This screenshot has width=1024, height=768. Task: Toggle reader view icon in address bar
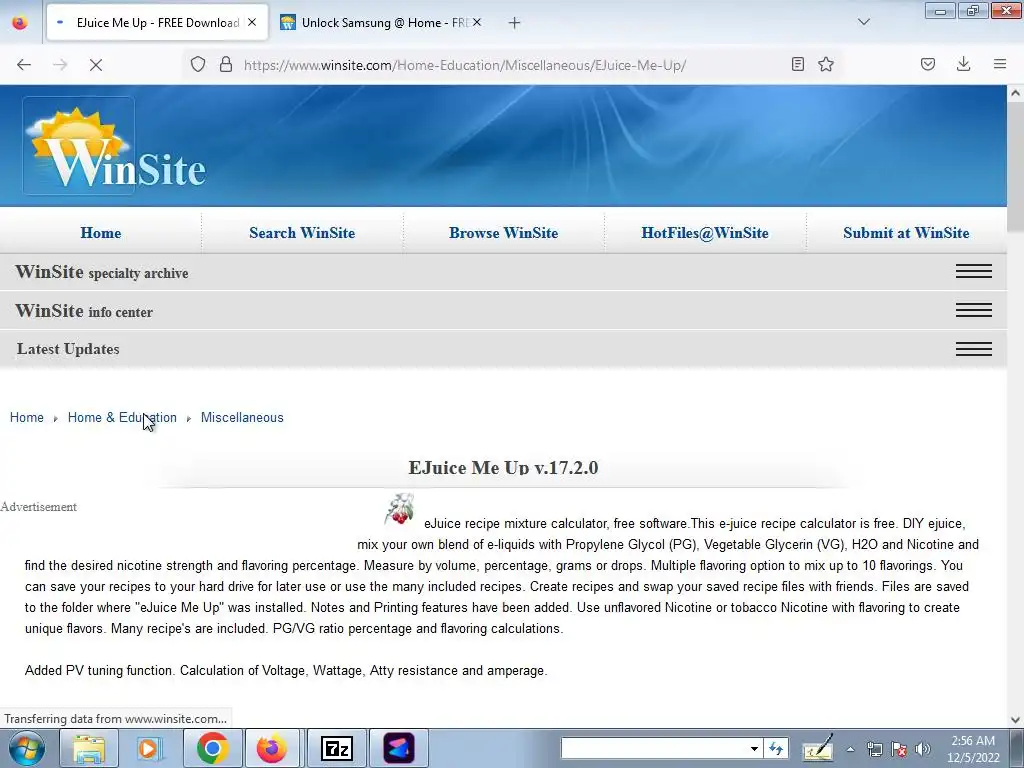[797, 64]
